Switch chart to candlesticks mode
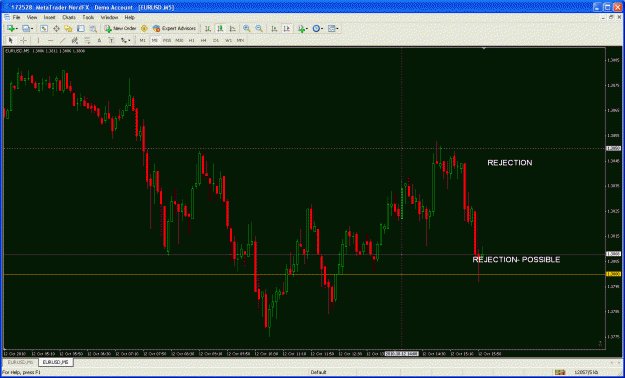The width and height of the screenshot is (625, 378). 220,29
